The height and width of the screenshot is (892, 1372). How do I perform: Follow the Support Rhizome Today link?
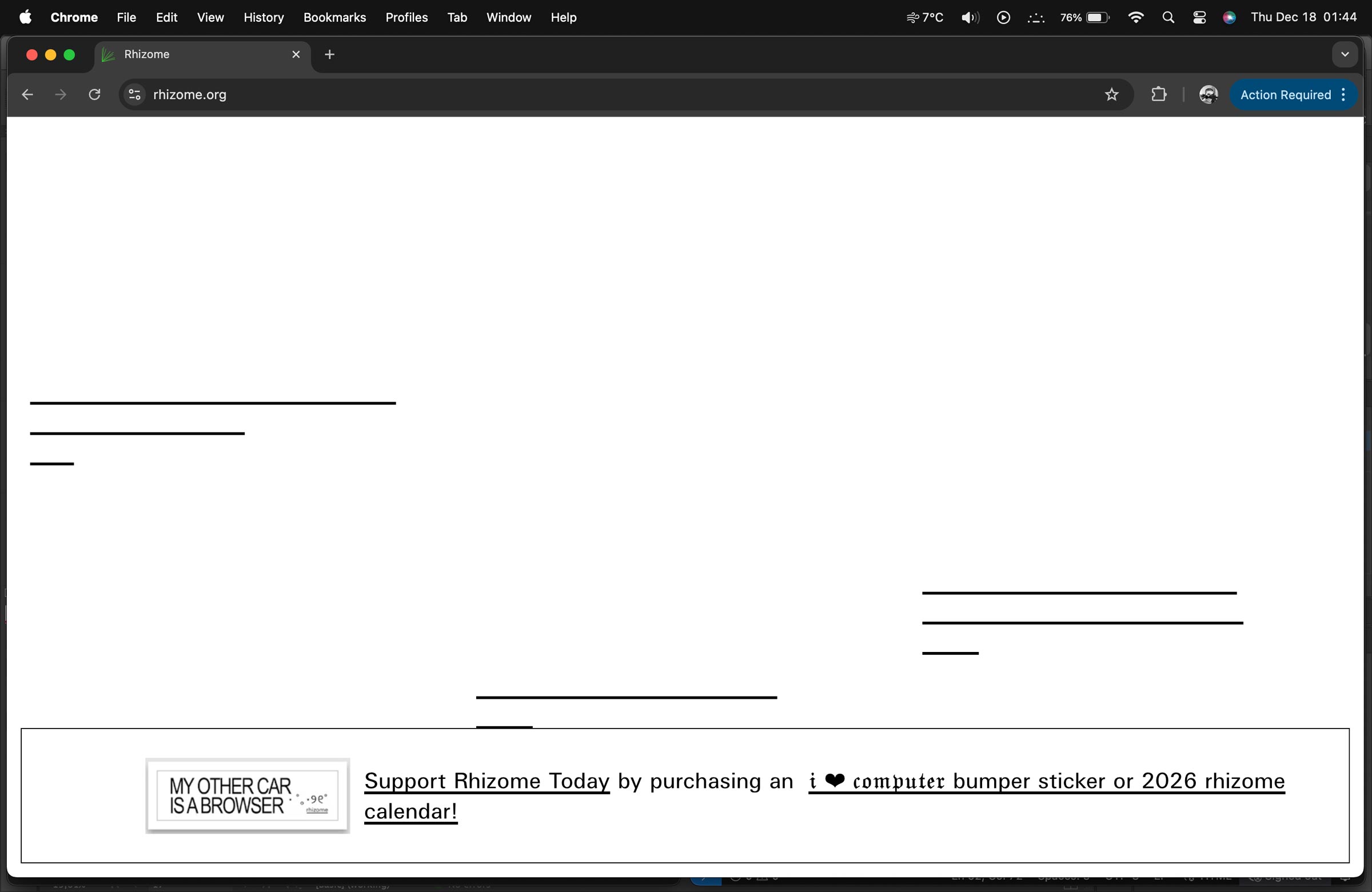pos(486,781)
